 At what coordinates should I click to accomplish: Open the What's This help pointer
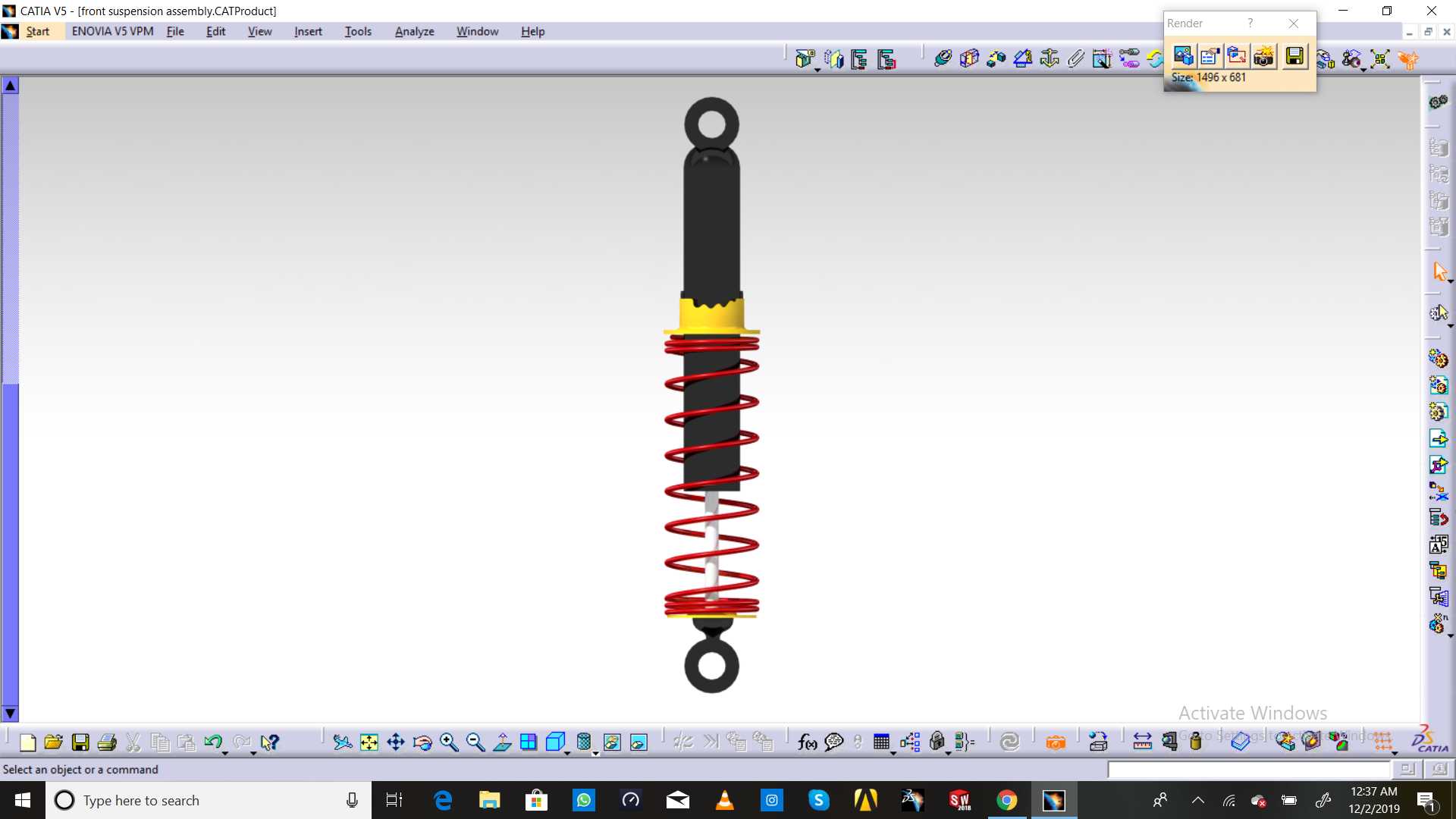point(269,742)
